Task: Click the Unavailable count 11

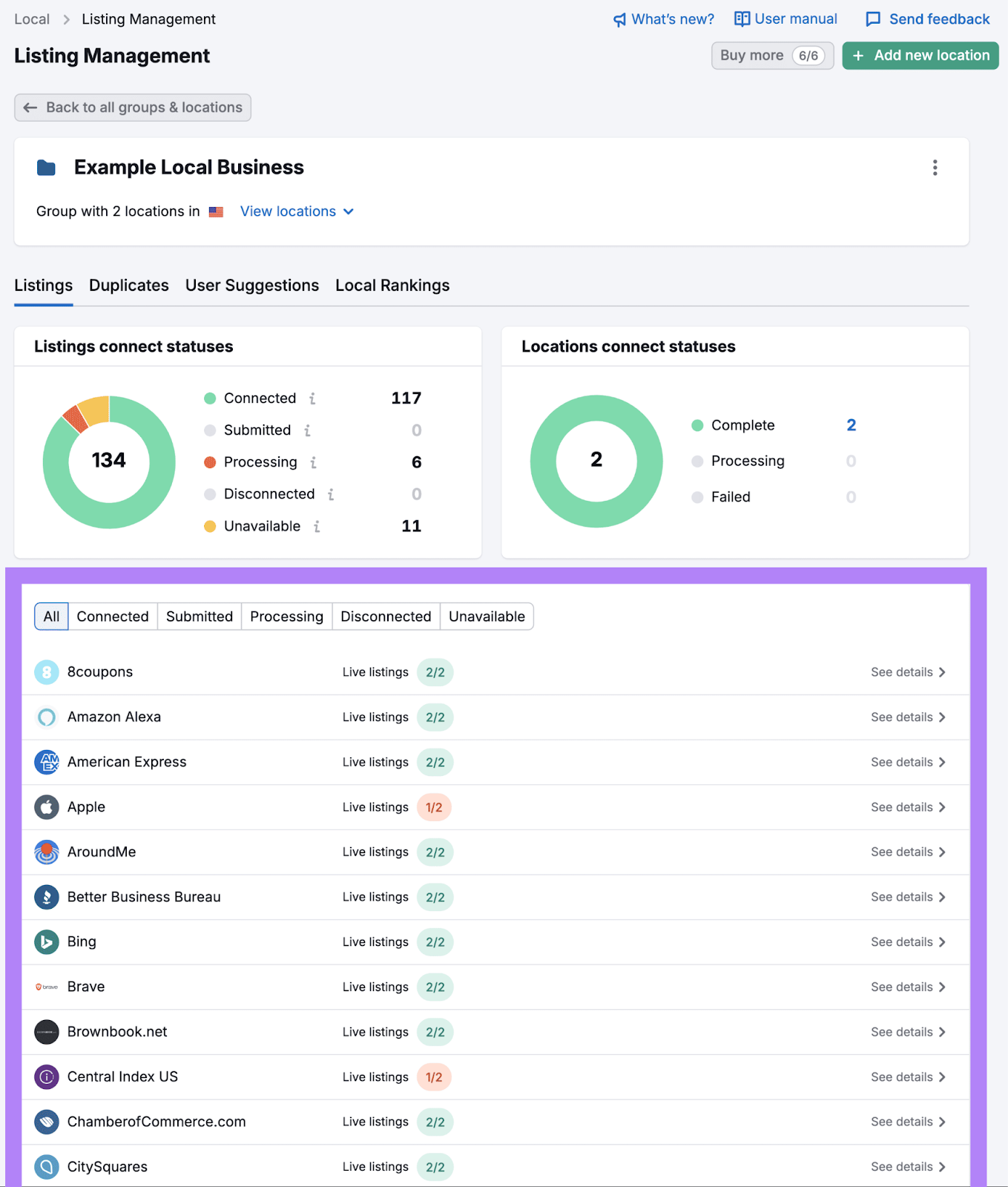Action: 412,526
